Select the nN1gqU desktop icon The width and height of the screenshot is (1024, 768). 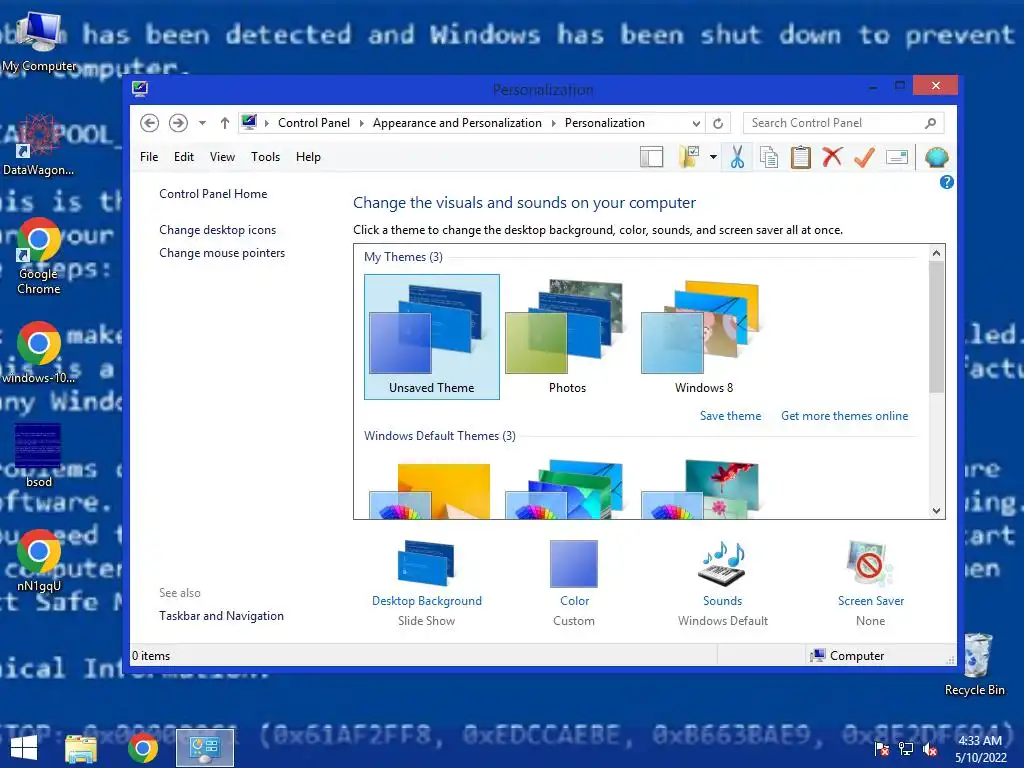[x=39, y=561]
